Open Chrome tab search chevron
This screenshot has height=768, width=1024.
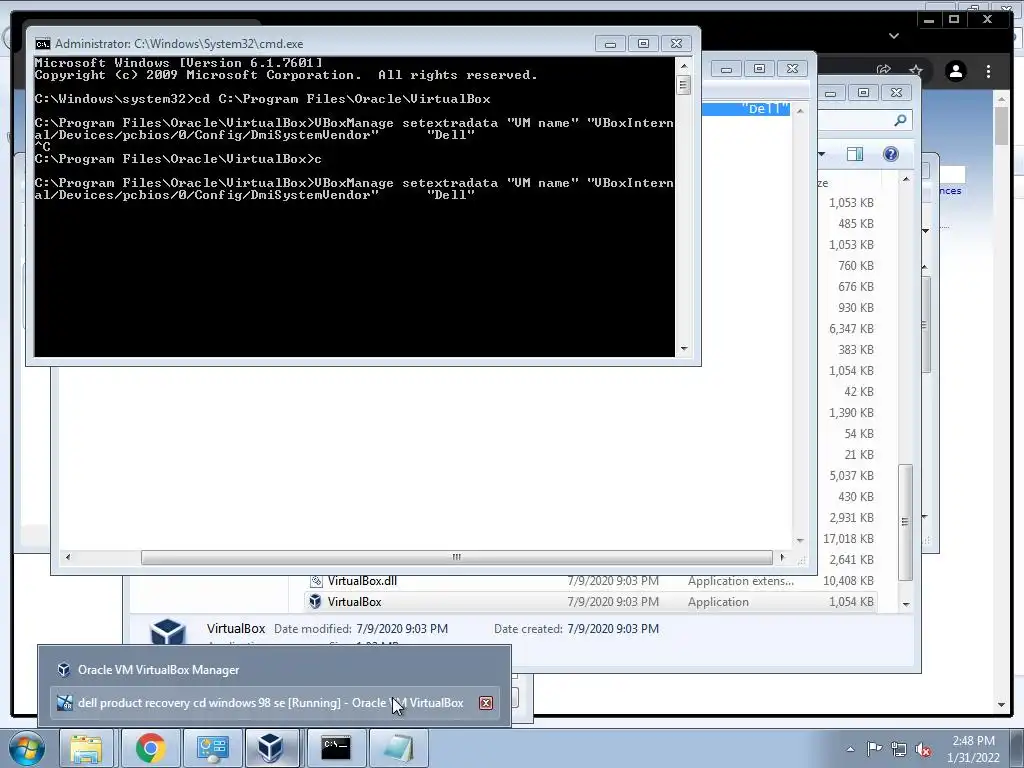[x=894, y=35]
